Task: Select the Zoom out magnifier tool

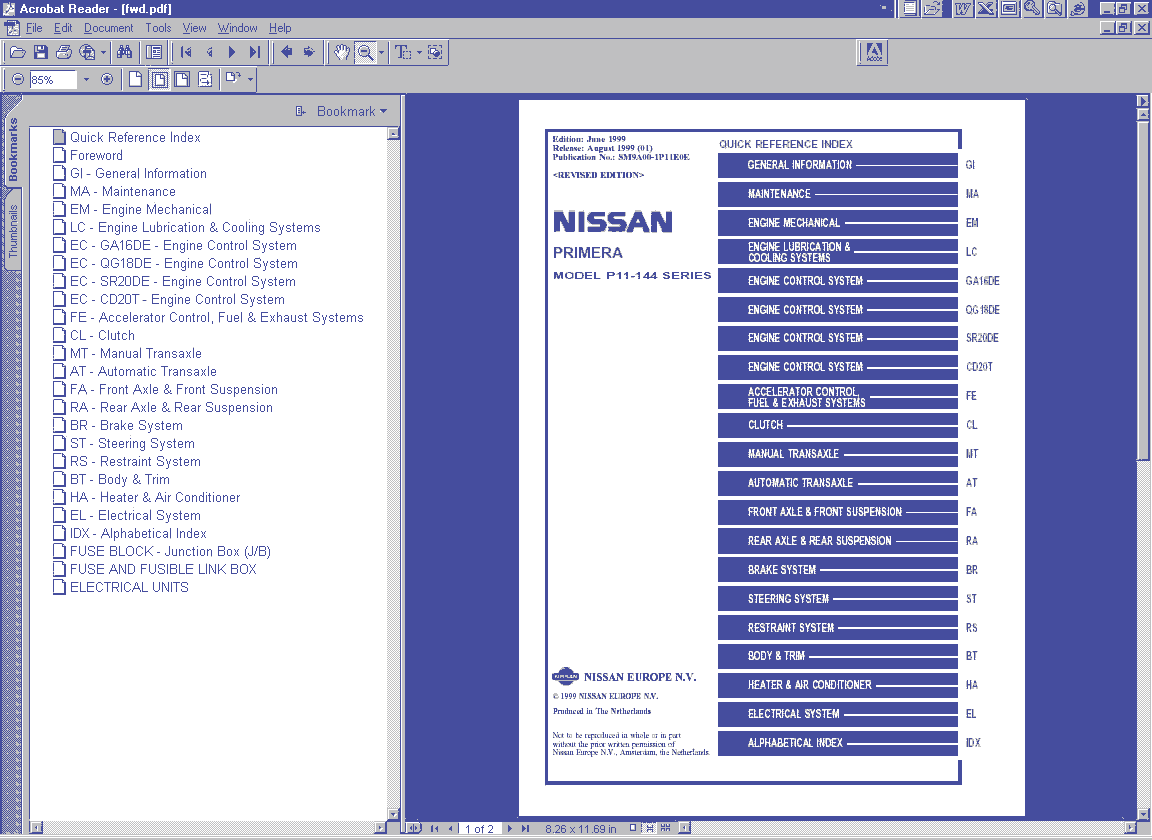Action: [x=365, y=52]
